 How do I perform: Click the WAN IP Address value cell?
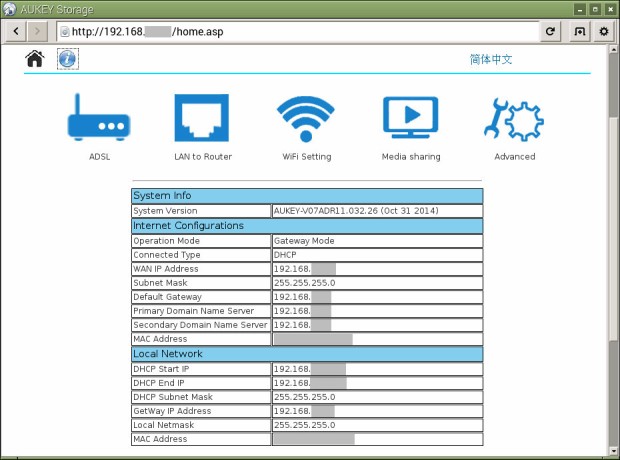(377, 269)
